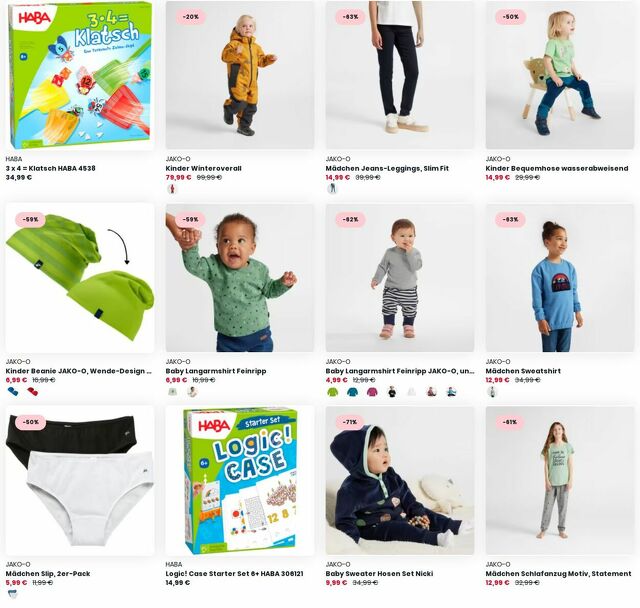Choose the green Baby Langarmshirt variant swatch
The height and width of the screenshot is (608, 640).
point(333,392)
